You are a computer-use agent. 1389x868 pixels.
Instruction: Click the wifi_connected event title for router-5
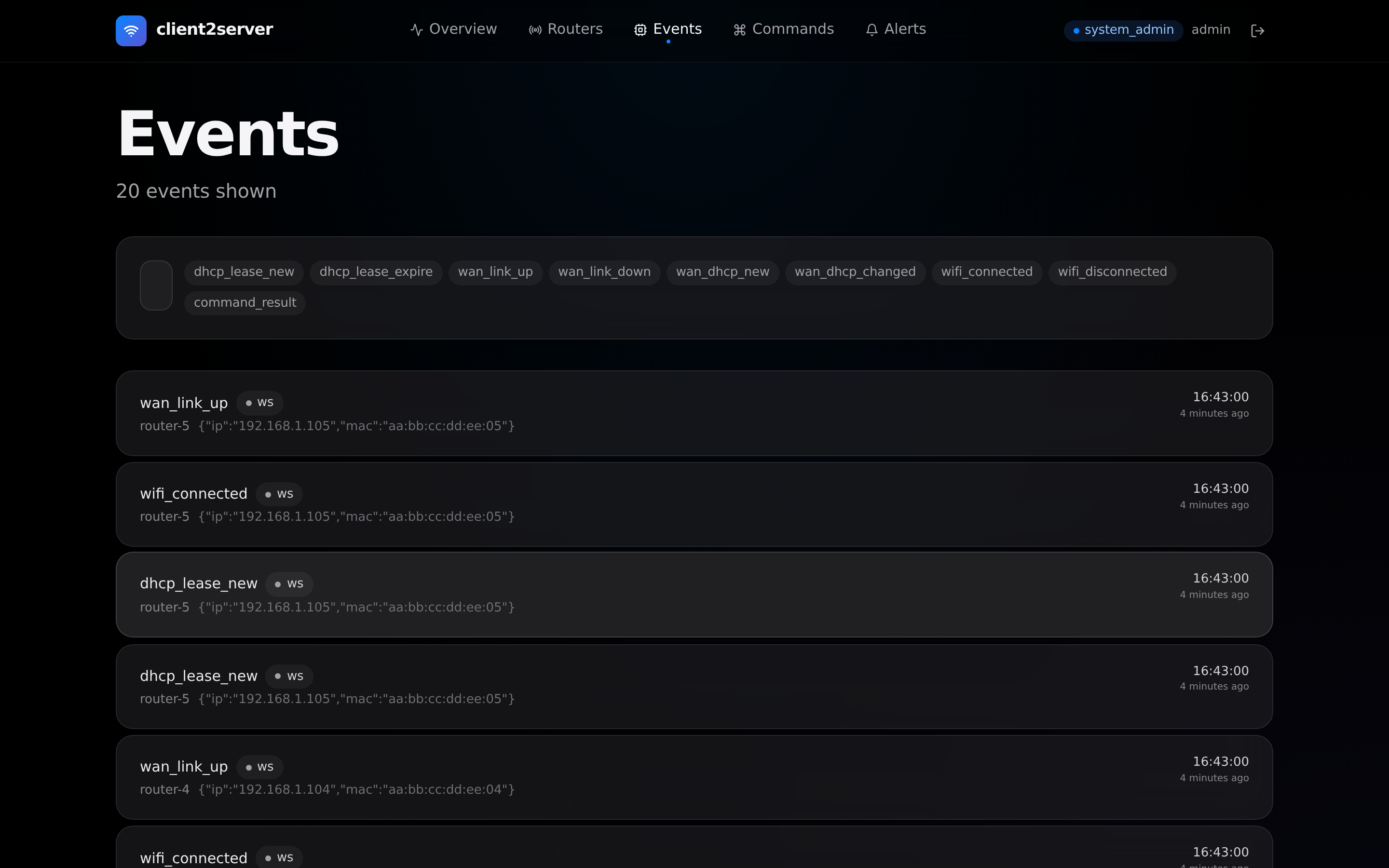(193, 494)
